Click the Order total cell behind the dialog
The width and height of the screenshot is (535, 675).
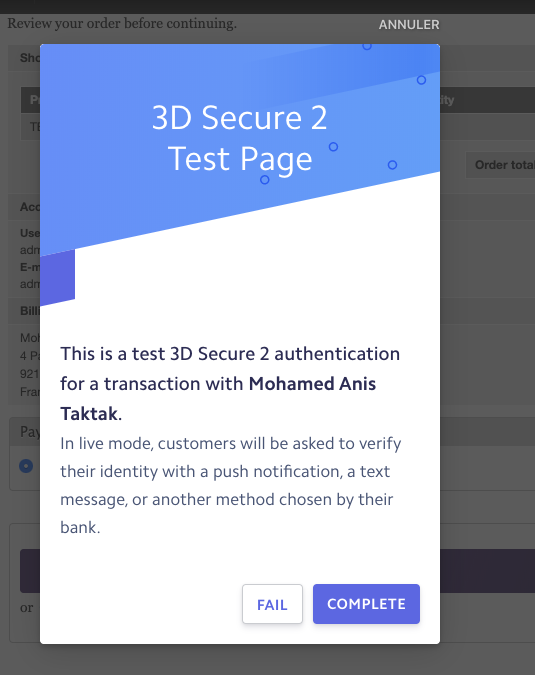point(502,165)
